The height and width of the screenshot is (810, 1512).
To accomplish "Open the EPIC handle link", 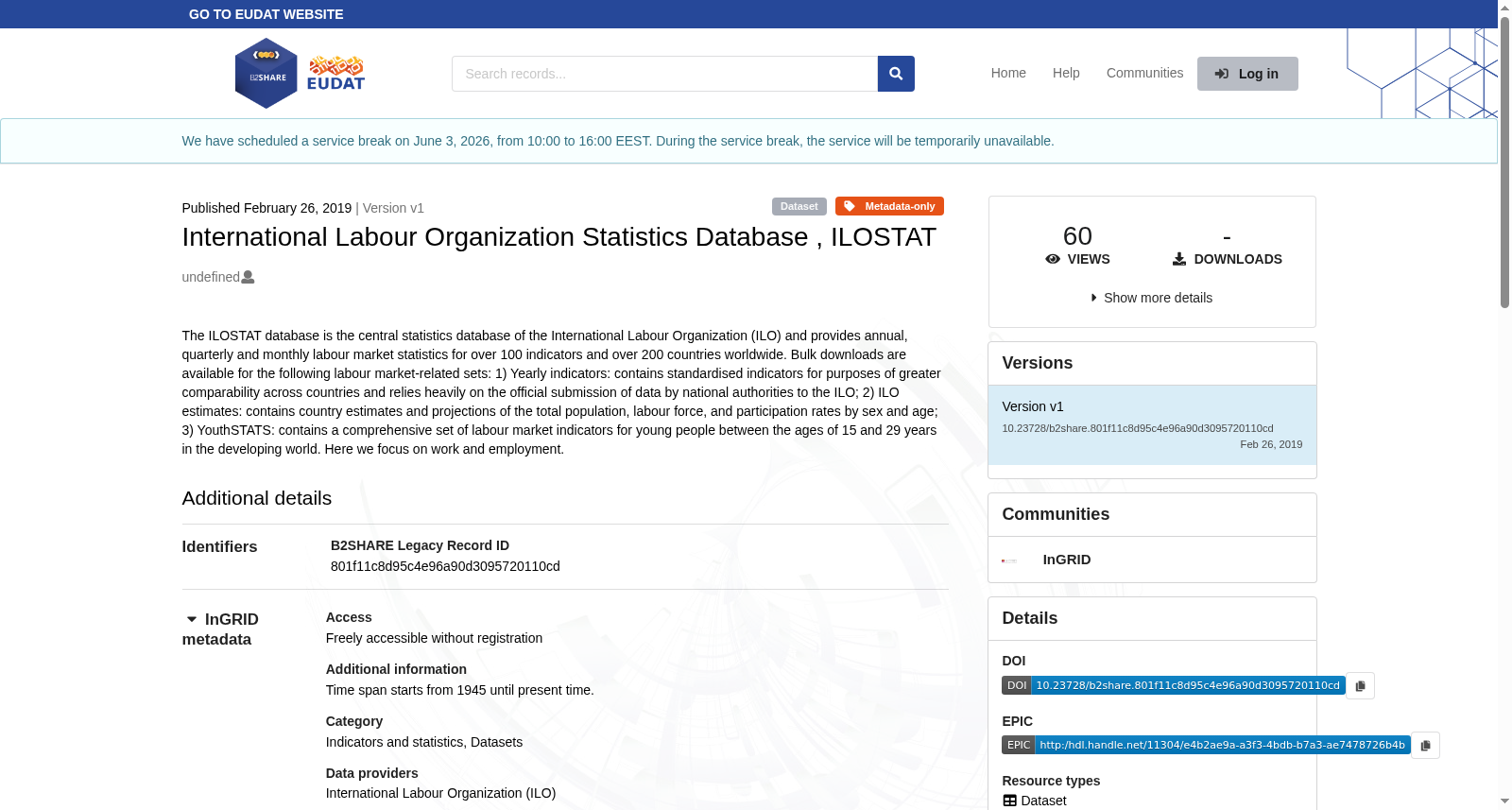I will [x=1206, y=745].
